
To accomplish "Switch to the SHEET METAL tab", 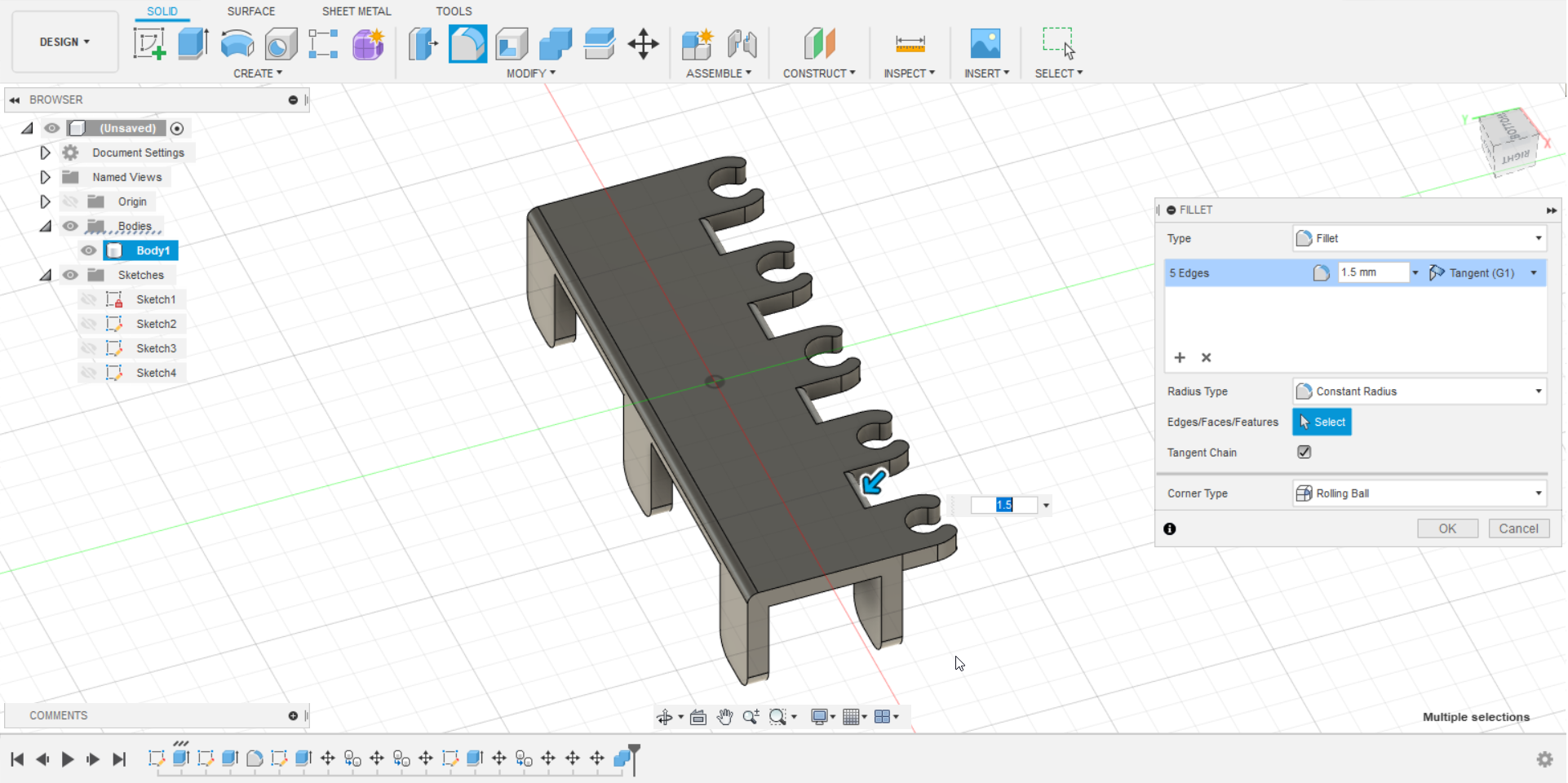I will click(357, 11).
